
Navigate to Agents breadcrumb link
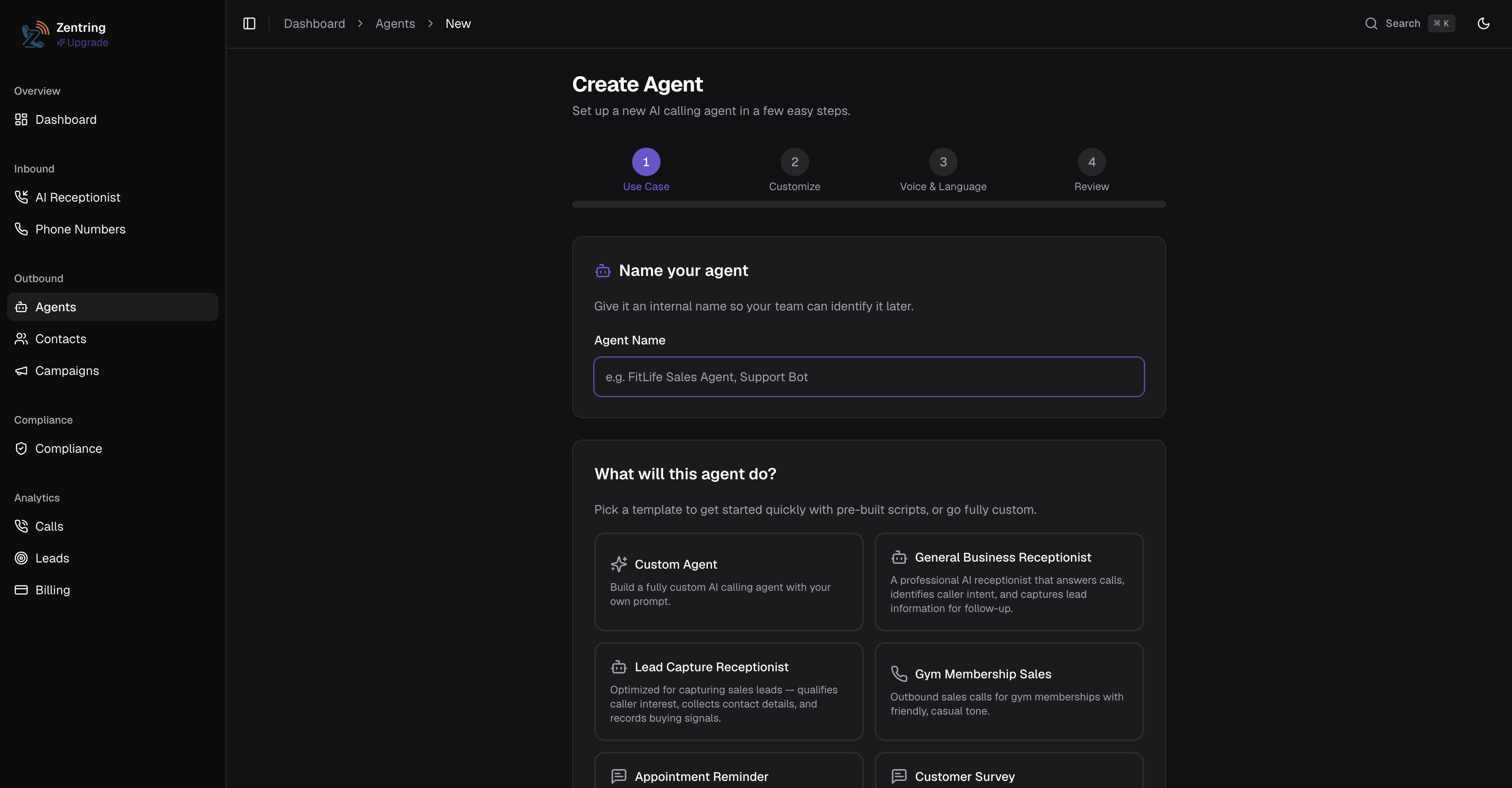click(x=395, y=23)
